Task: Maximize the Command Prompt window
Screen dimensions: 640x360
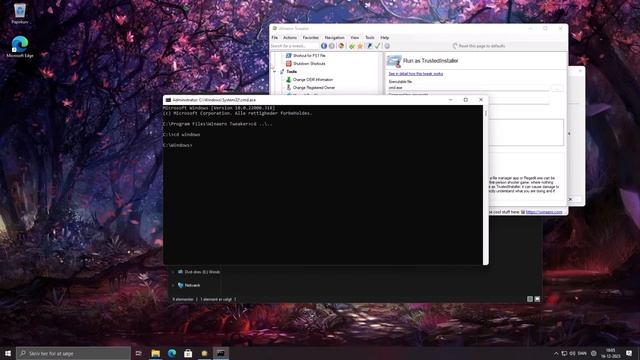Action: point(465,100)
